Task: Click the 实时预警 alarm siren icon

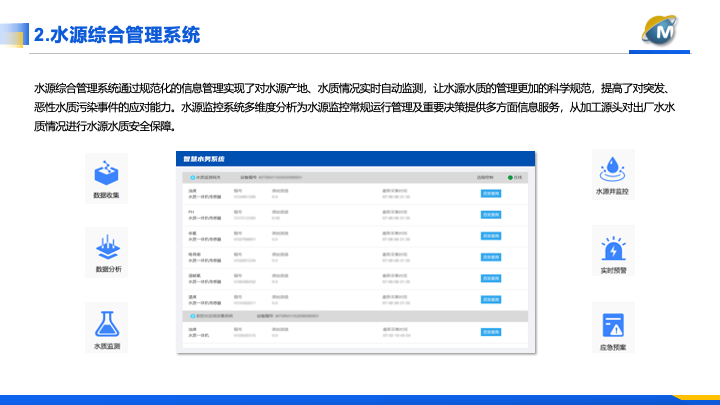Action: point(613,246)
